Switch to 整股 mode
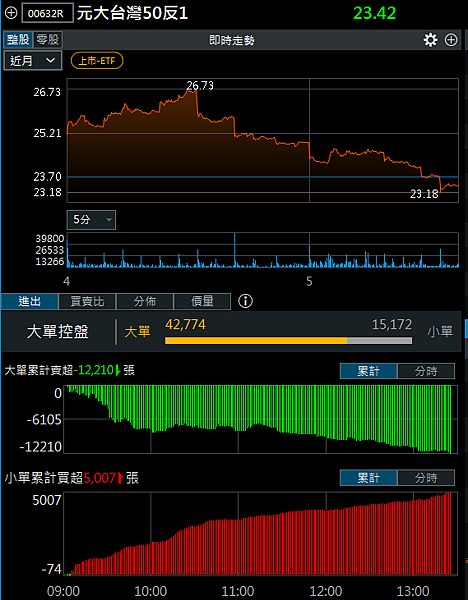Viewport: 468px width, 600px height. [18, 40]
